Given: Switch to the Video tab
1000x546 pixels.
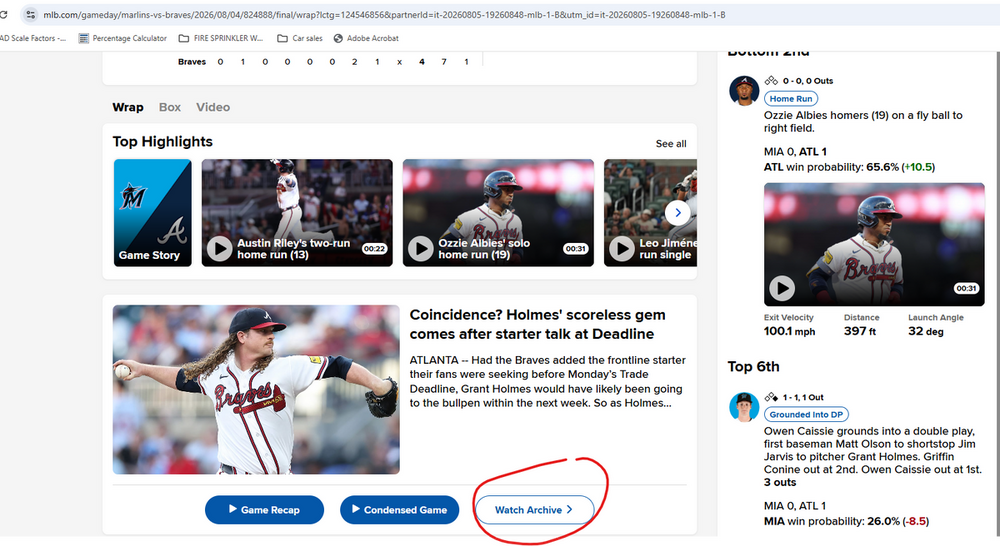Looking at the screenshot, I should 213,107.
